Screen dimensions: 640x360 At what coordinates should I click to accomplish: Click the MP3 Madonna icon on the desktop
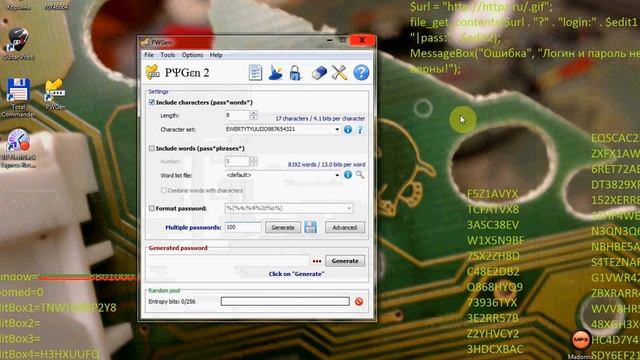(x=581, y=344)
